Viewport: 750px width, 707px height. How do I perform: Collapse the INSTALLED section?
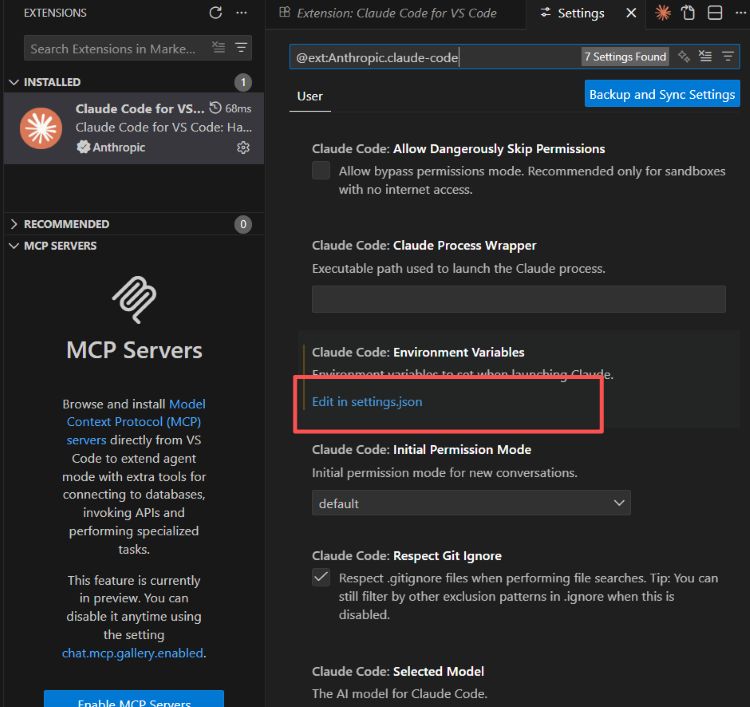pyautogui.click(x=14, y=82)
